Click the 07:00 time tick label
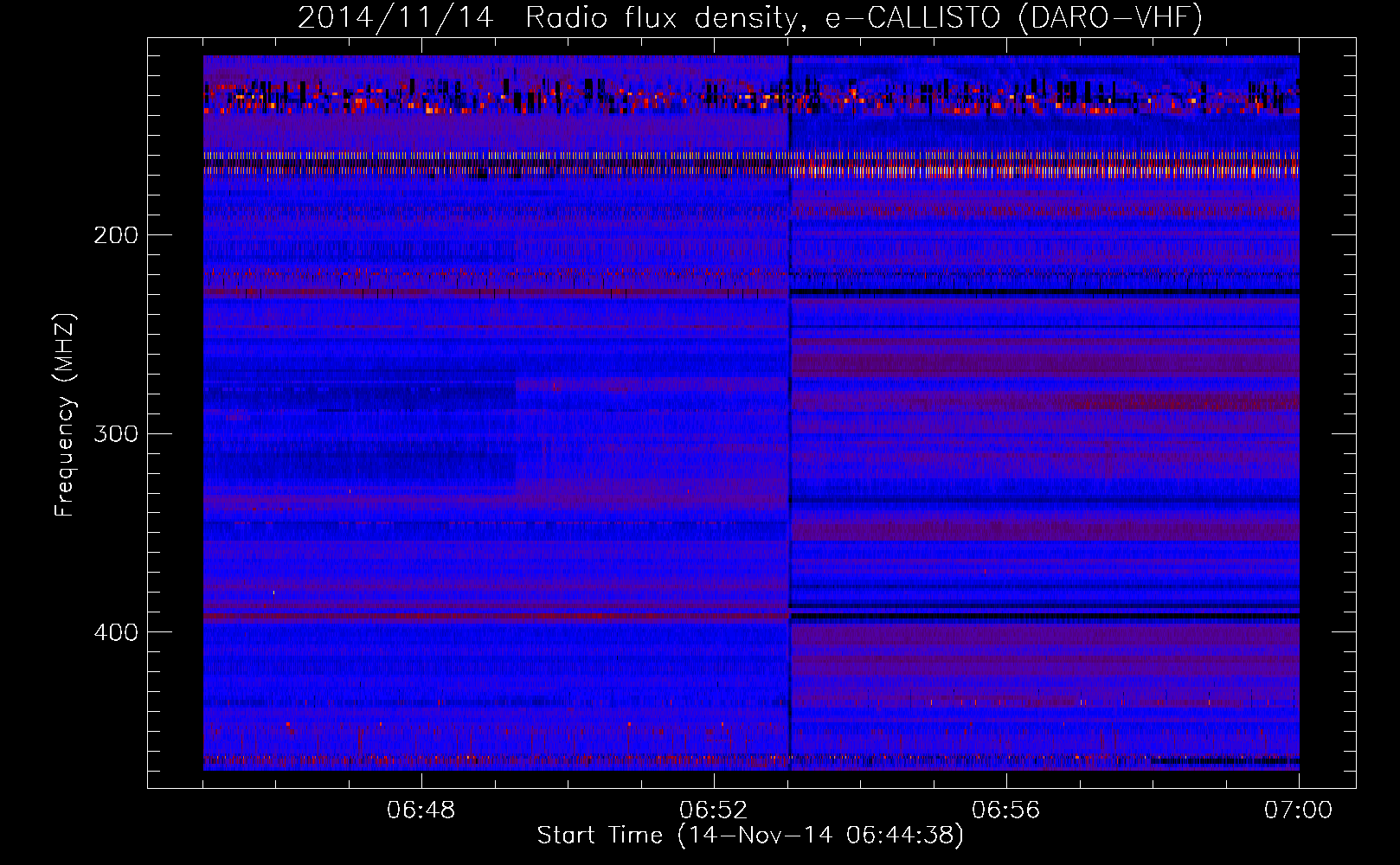Screen dimensions: 1400x865 1299,811
